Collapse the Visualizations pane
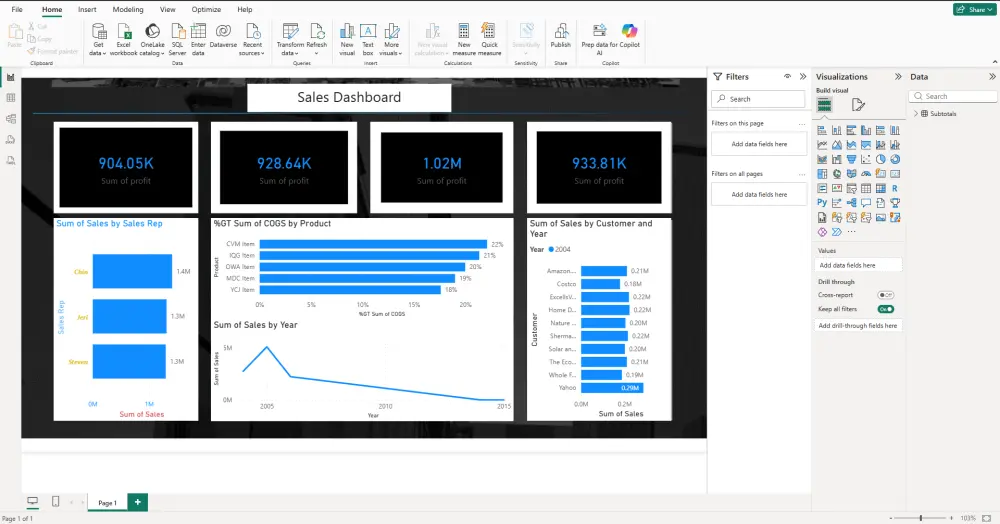The image size is (1000, 524). pyautogui.click(x=898, y=76)
